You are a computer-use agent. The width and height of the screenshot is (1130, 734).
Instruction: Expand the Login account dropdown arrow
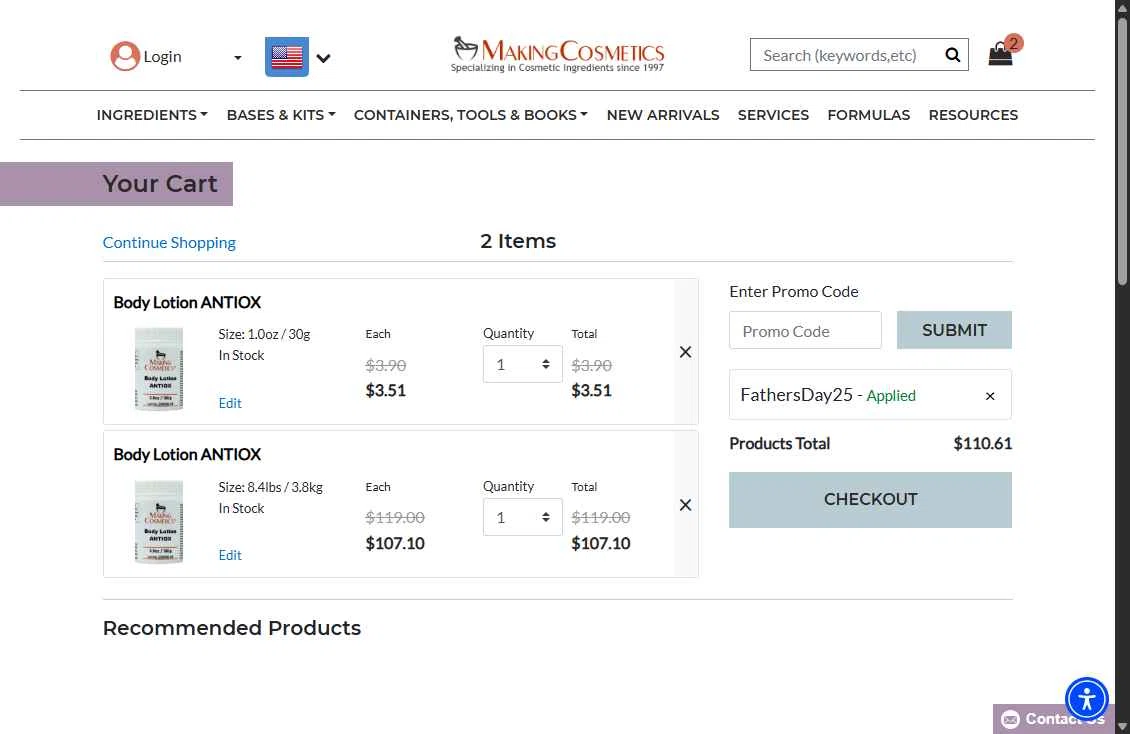tap(238, 58)
